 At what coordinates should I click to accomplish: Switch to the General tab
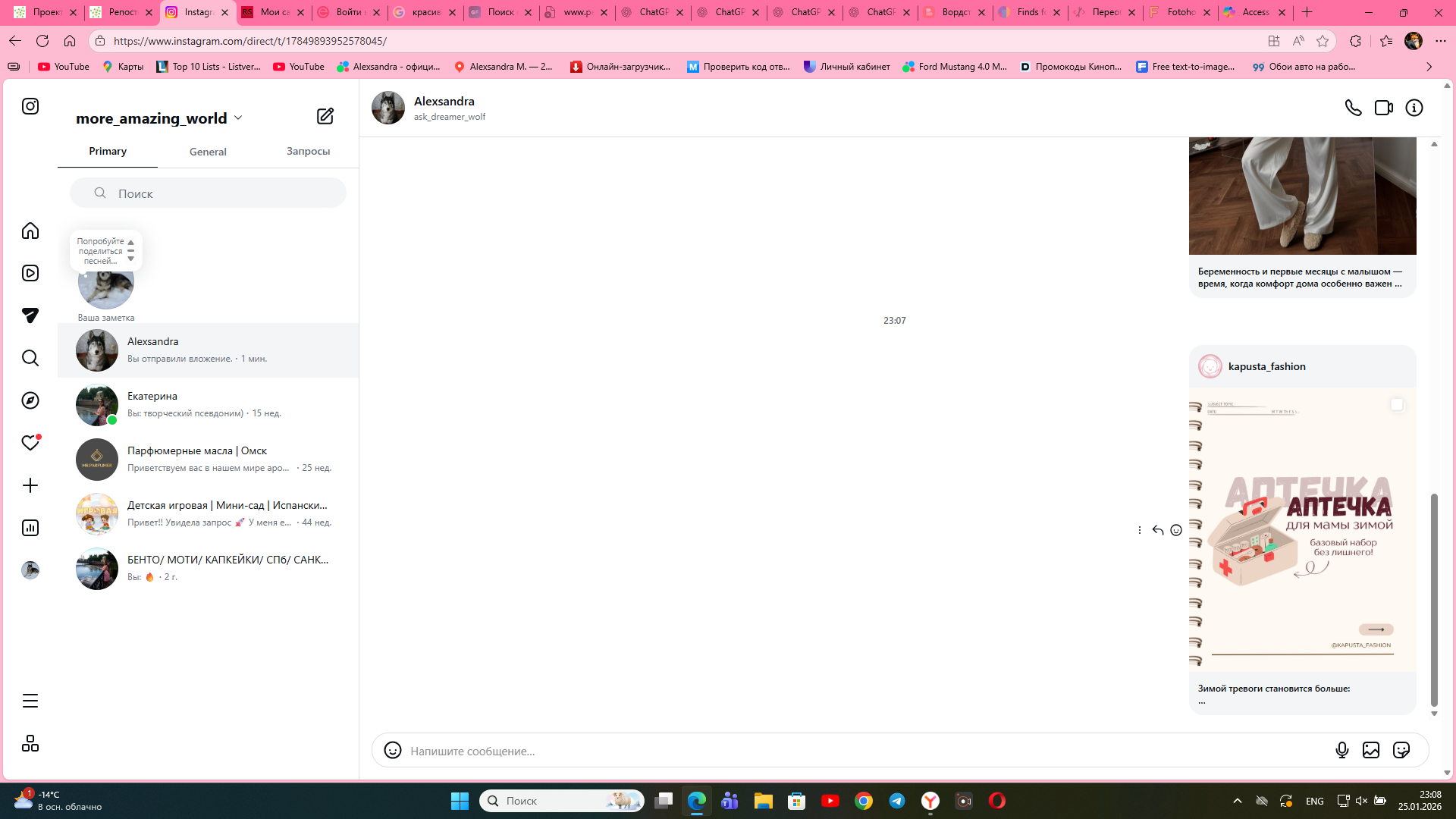tap(208, 152)
